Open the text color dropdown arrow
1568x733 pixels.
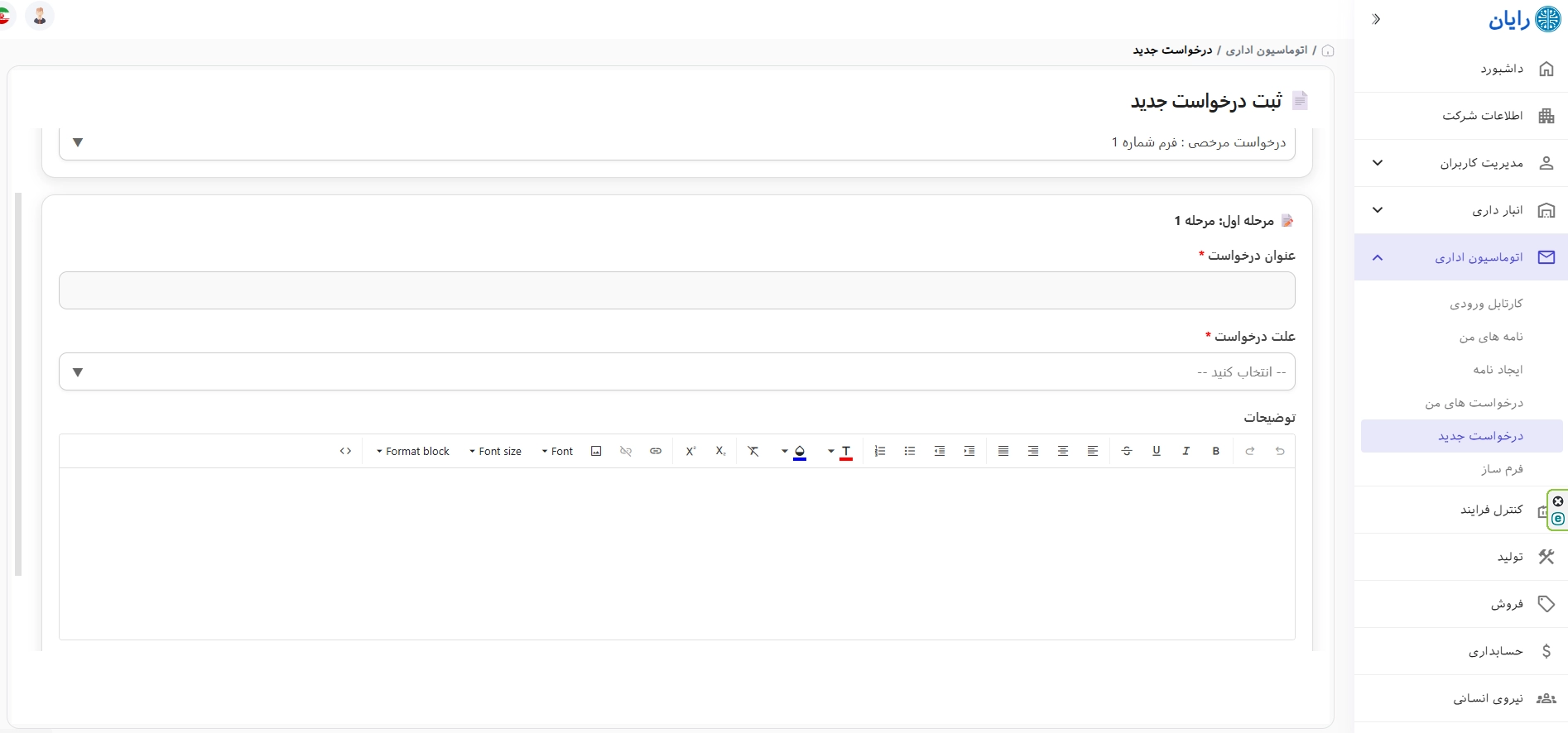[830, 452]
